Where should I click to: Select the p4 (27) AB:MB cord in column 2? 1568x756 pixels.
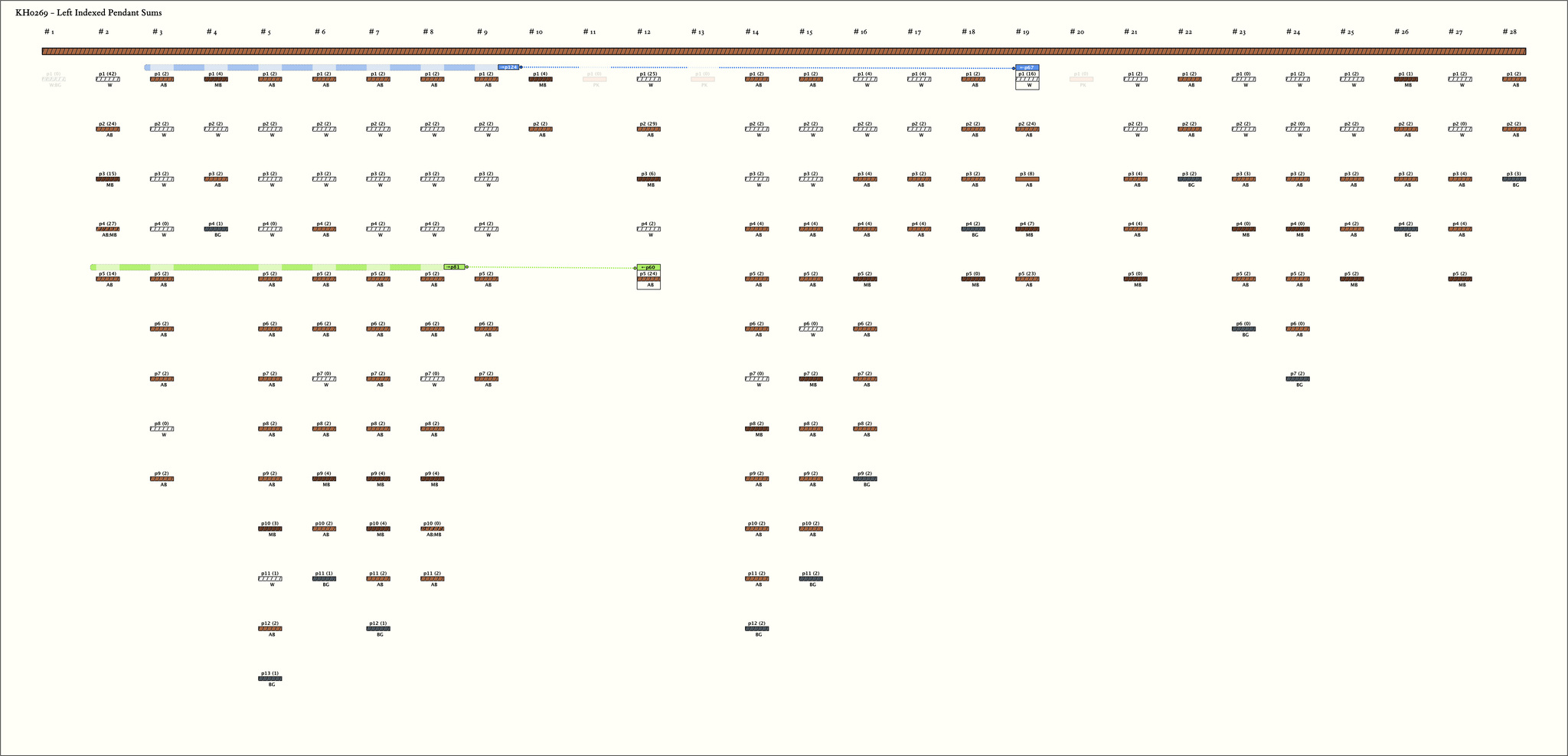[108, 229]
